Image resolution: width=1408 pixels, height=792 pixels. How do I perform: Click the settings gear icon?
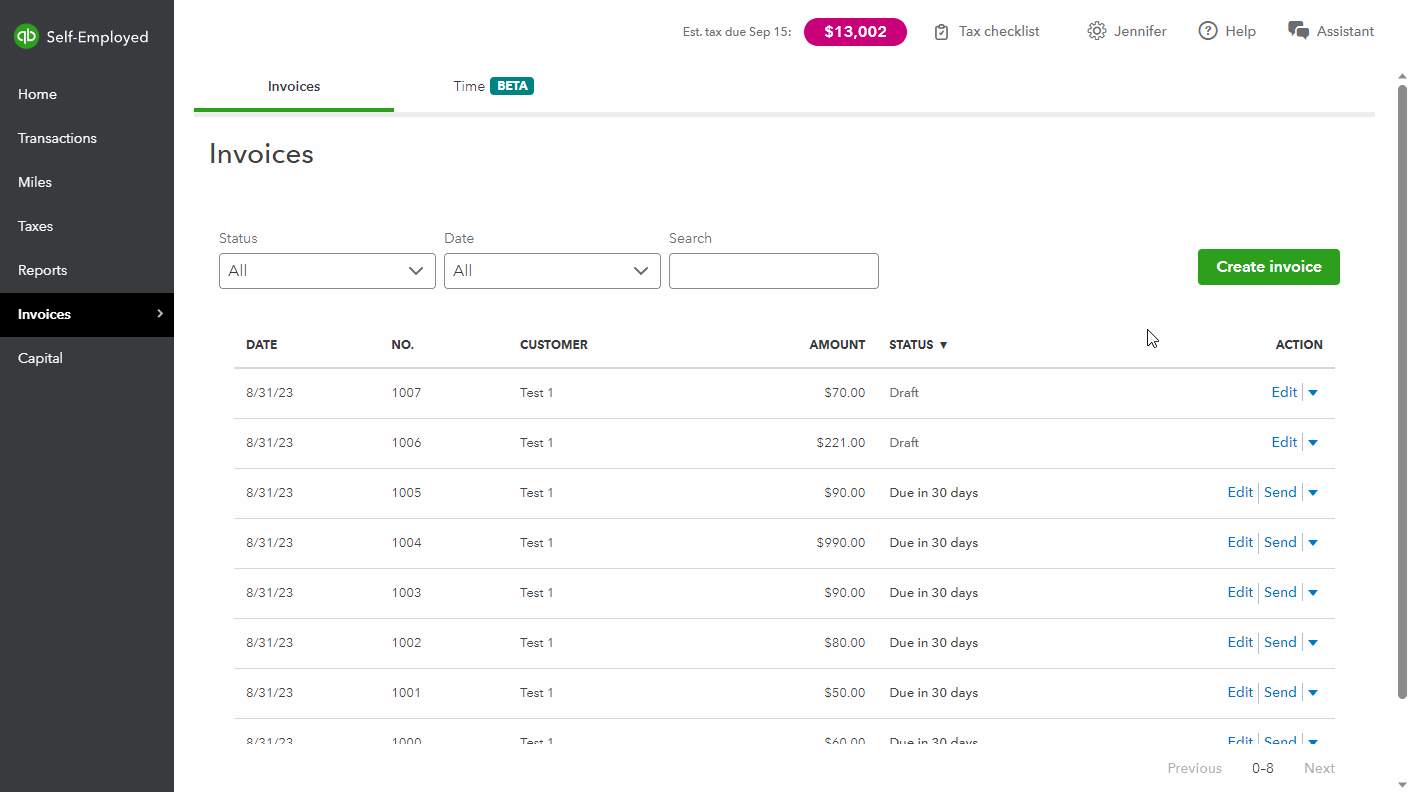coord(1097,31)
